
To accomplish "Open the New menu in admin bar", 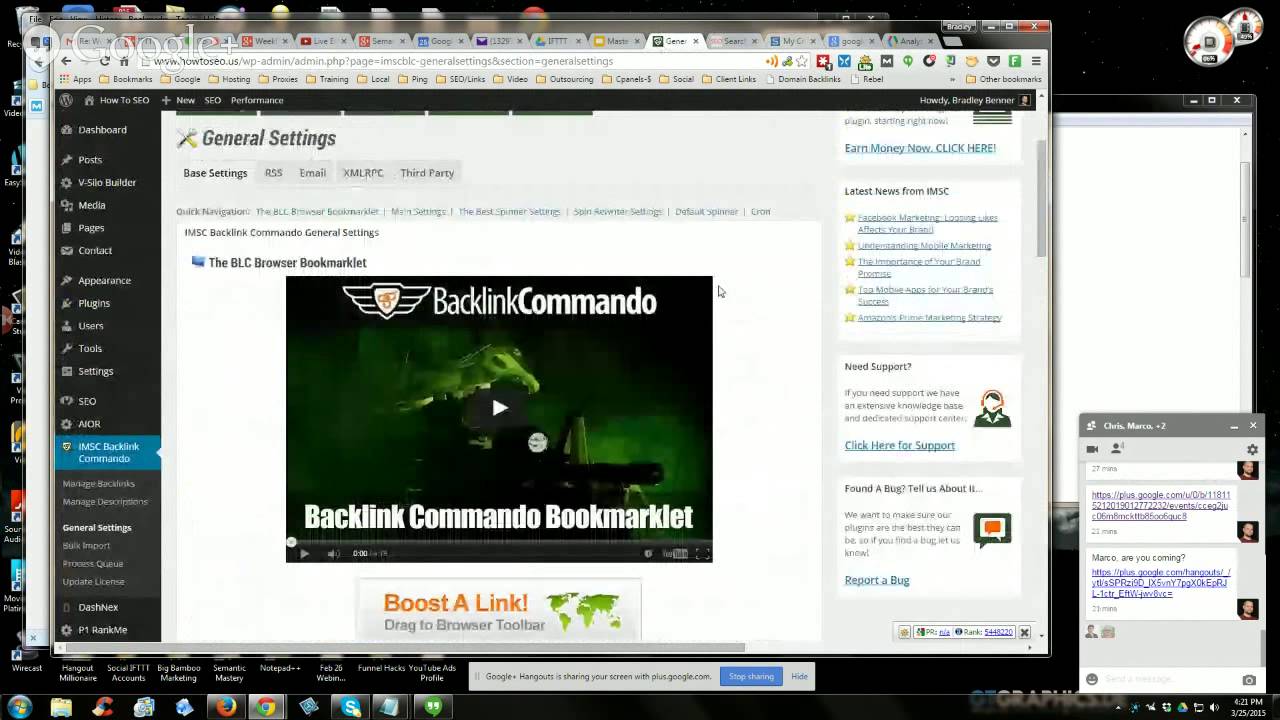I will pos(178,100).
